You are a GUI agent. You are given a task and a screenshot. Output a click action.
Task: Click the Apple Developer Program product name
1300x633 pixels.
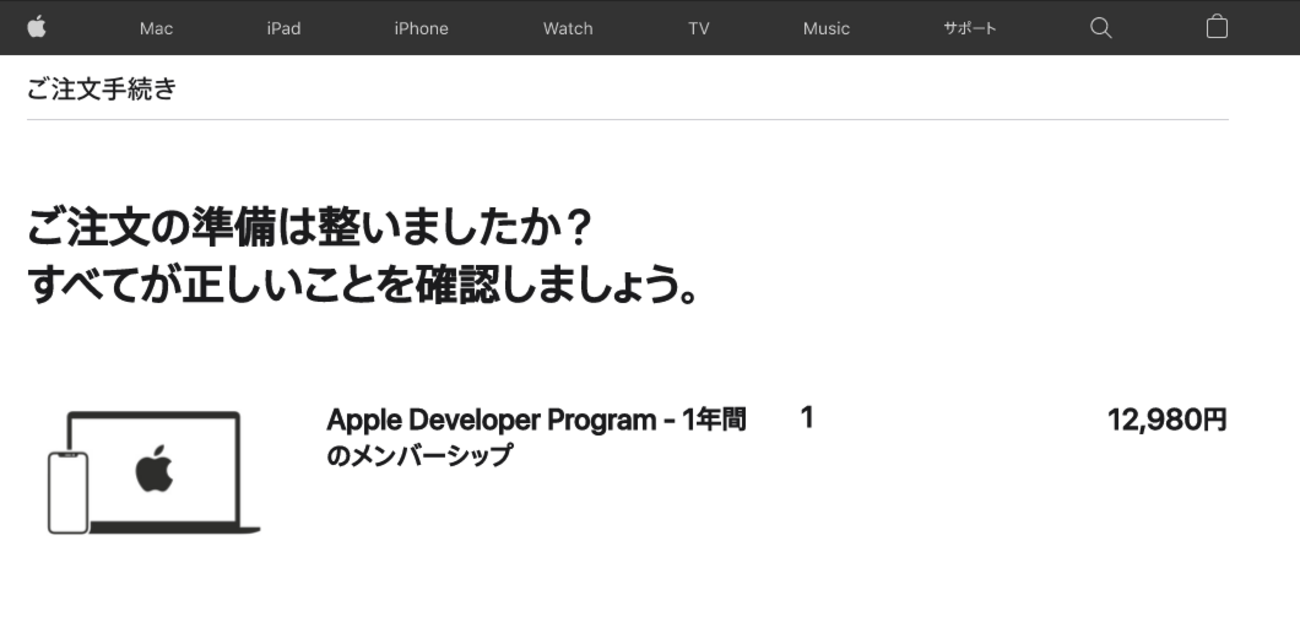(x=536, y=420)
